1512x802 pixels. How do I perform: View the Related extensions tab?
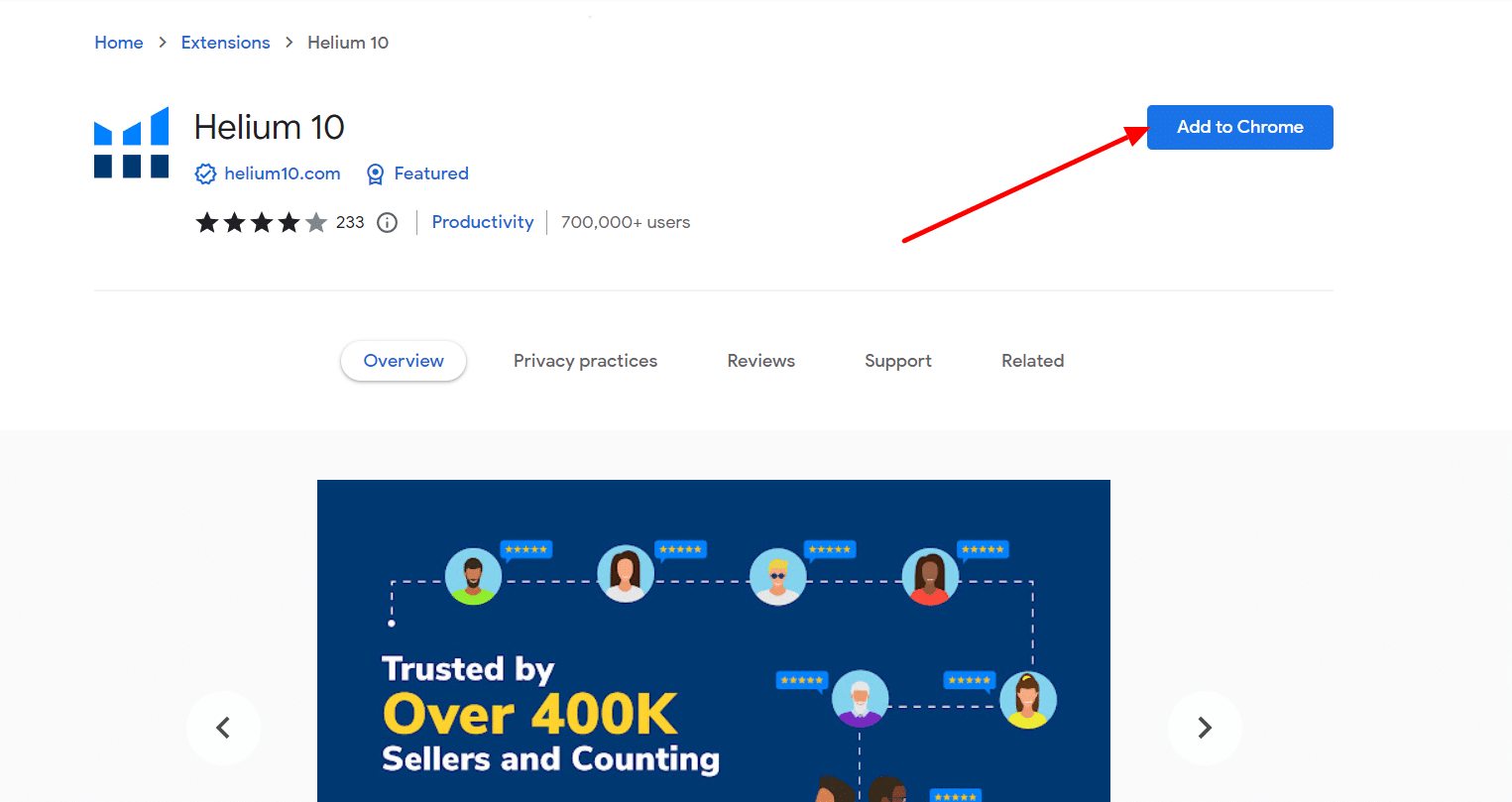click(x=1032, y=361)
